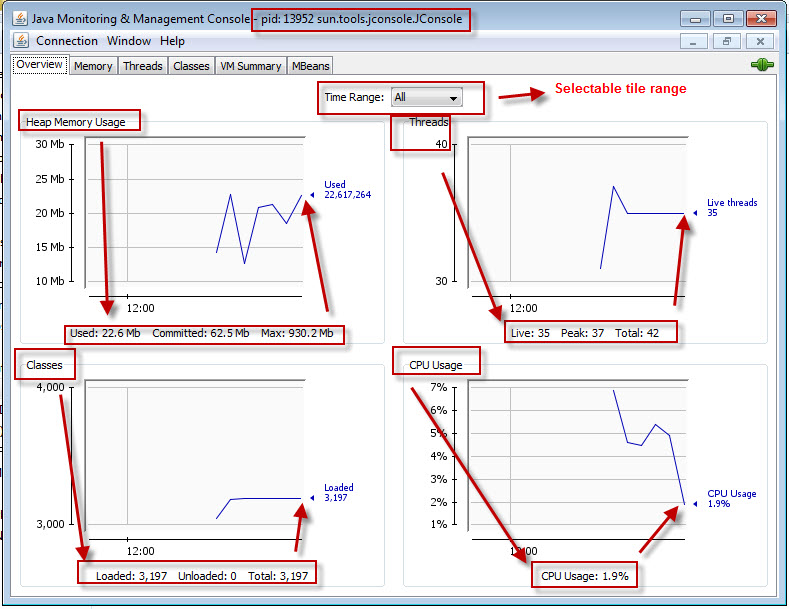This screenshot has height=609, width=789.
Task: Click the 'Heap Memory Usage' panel title
Action: [75, 122]
